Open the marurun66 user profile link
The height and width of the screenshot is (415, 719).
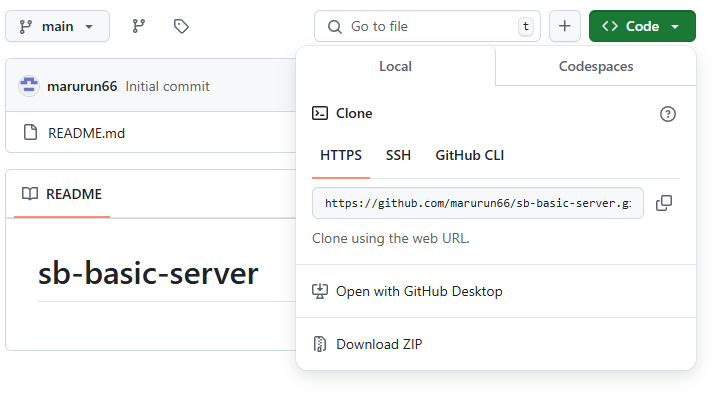click(x=82, y=86)
